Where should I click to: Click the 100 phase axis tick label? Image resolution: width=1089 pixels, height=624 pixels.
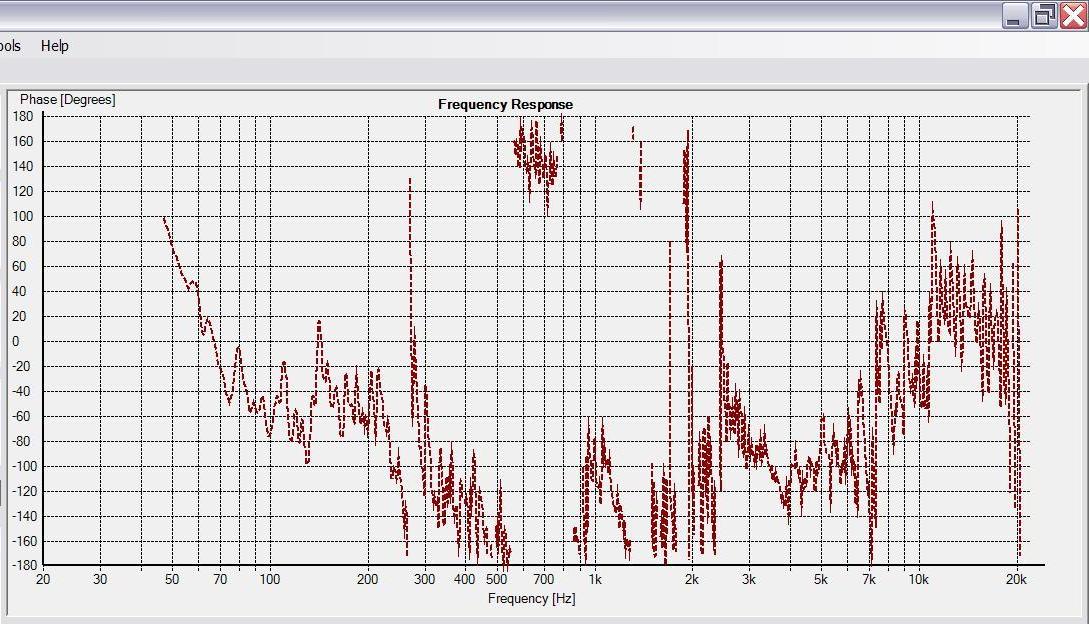click(x=23, y=216)
